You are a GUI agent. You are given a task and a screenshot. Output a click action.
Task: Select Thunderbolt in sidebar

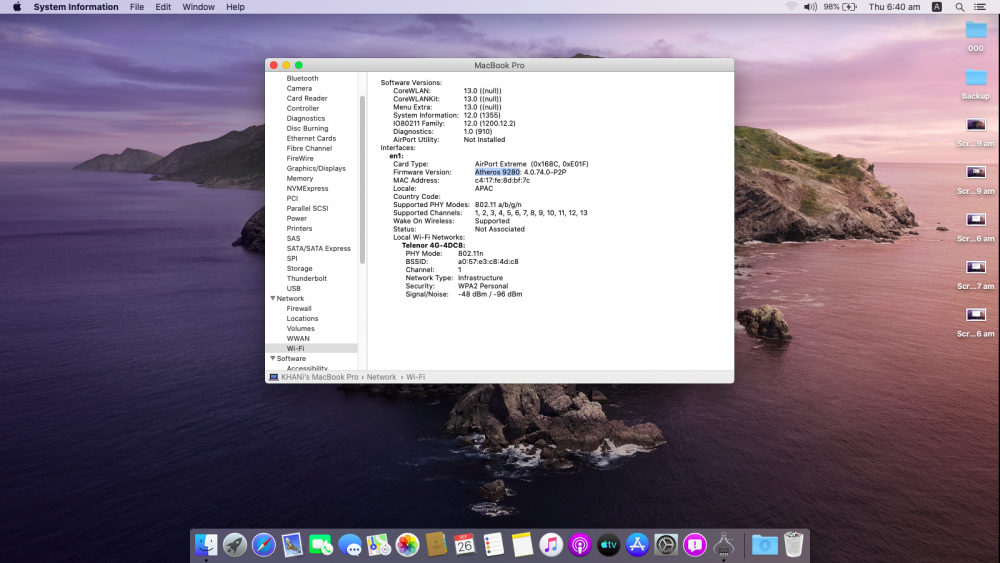pyautogui.click(x=307, y=279)
